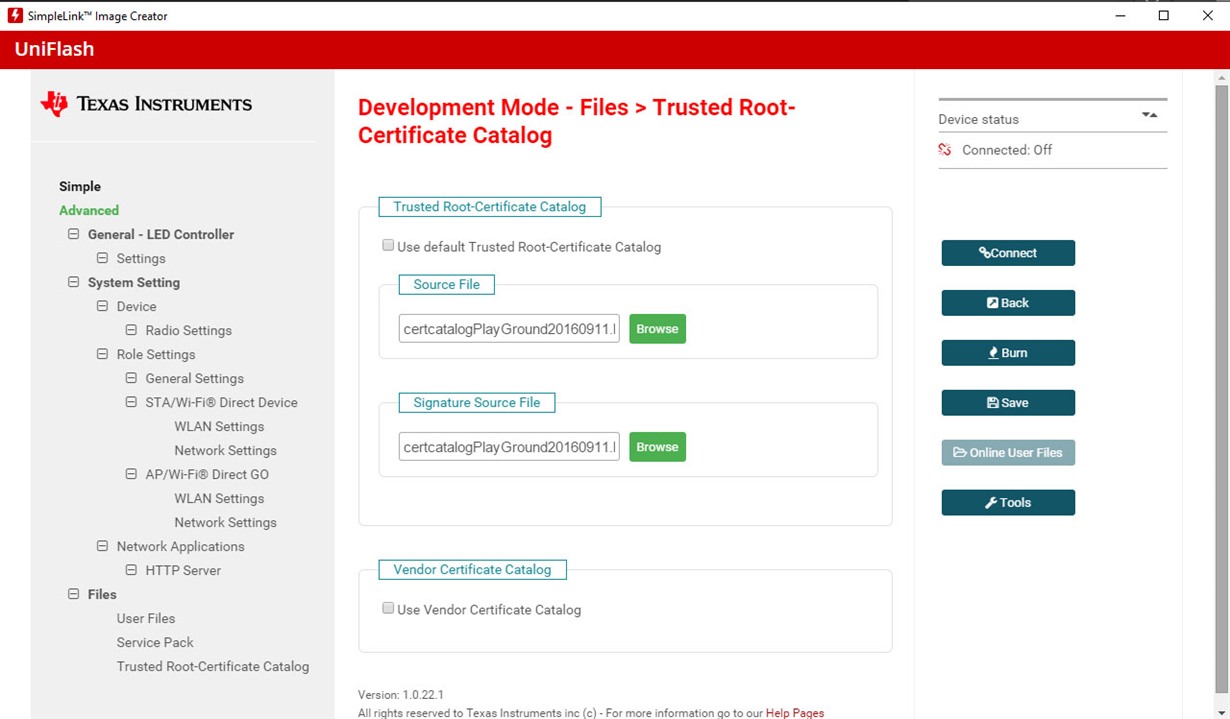1230x719 pixels.
Task: Switch to Simple mode
Action: 80,186
